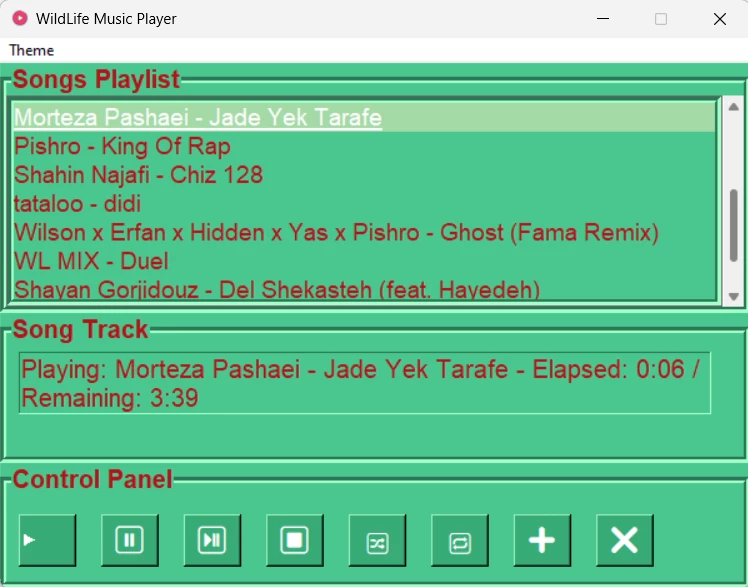Click the play/pause resume icon

tap(212, 541)
